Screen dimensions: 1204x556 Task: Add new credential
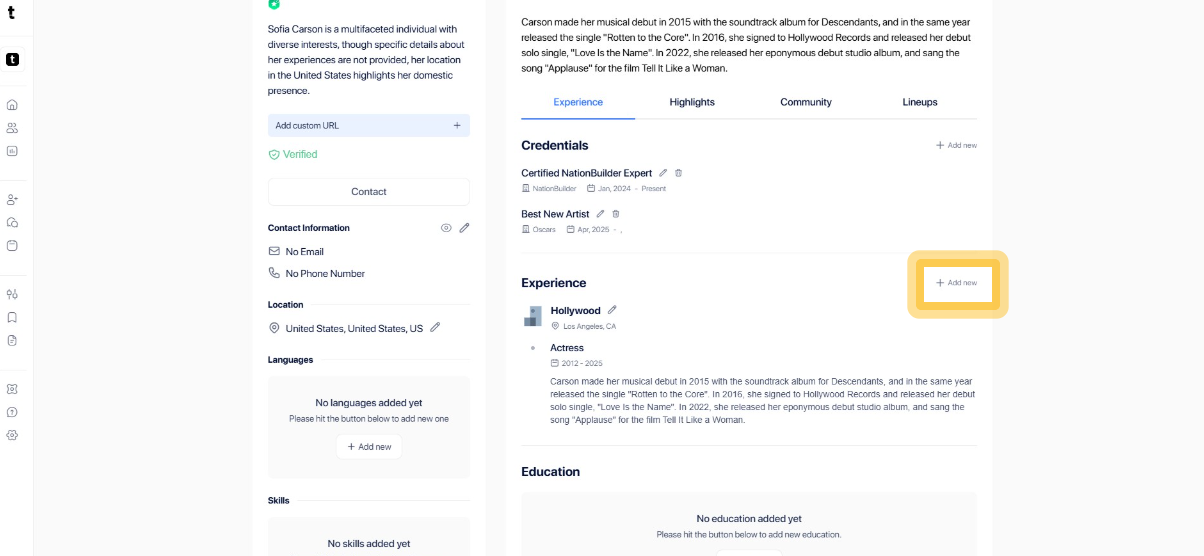[x=956, y=146]
